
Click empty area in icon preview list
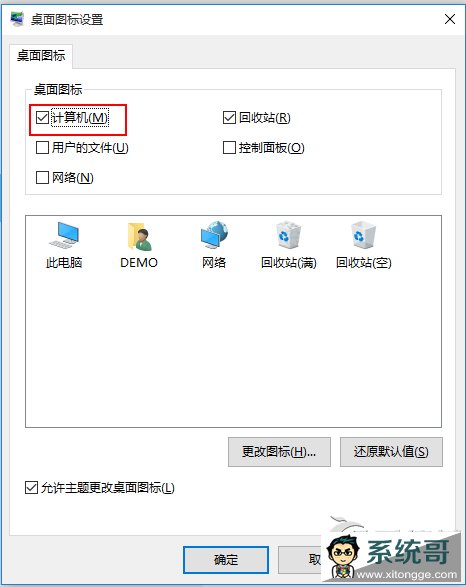click(x=233, y=348)
